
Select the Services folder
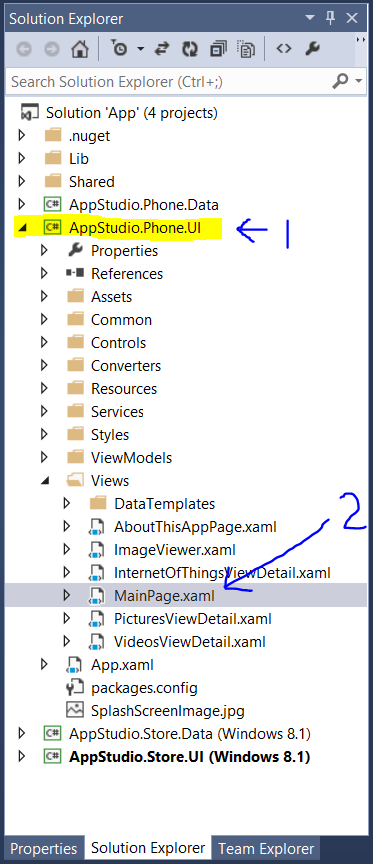point(117,412)
